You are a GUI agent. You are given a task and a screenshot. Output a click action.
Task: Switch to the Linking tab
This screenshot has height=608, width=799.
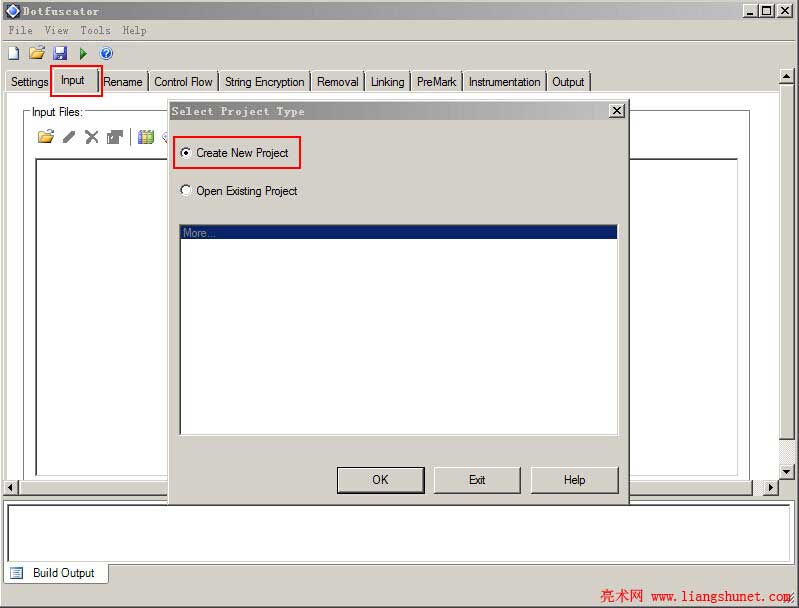(x=388, y=82)
